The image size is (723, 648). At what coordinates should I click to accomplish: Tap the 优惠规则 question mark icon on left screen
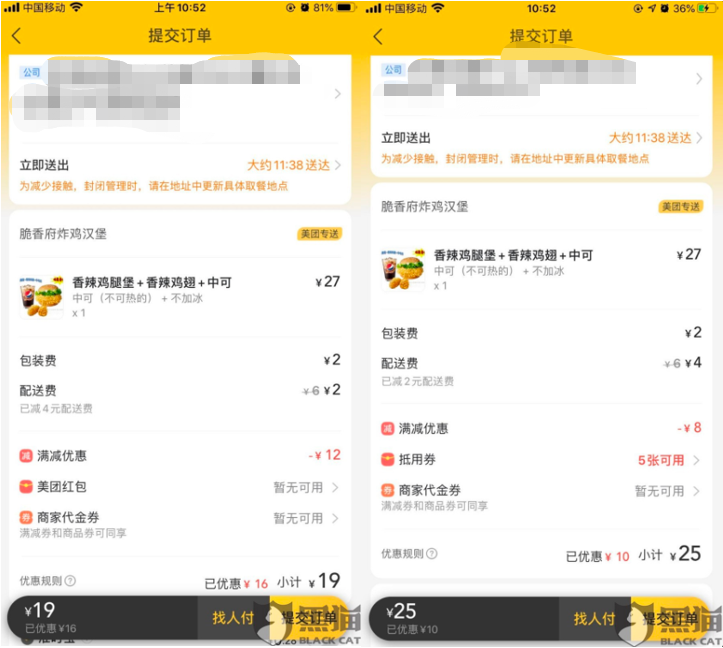[70, 581]
